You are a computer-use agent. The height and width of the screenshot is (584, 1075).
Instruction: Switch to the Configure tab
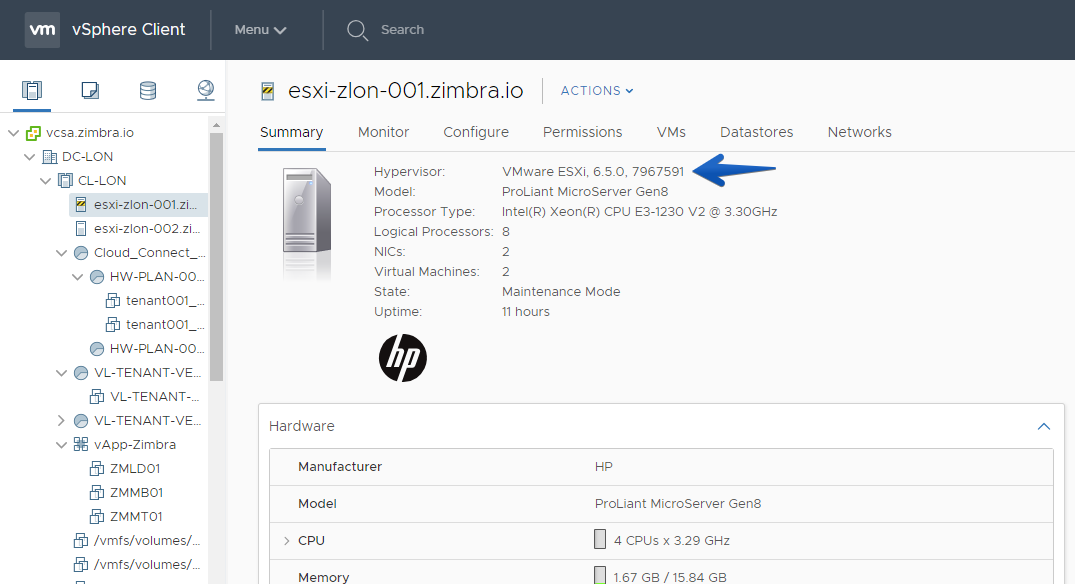point(476,132)
